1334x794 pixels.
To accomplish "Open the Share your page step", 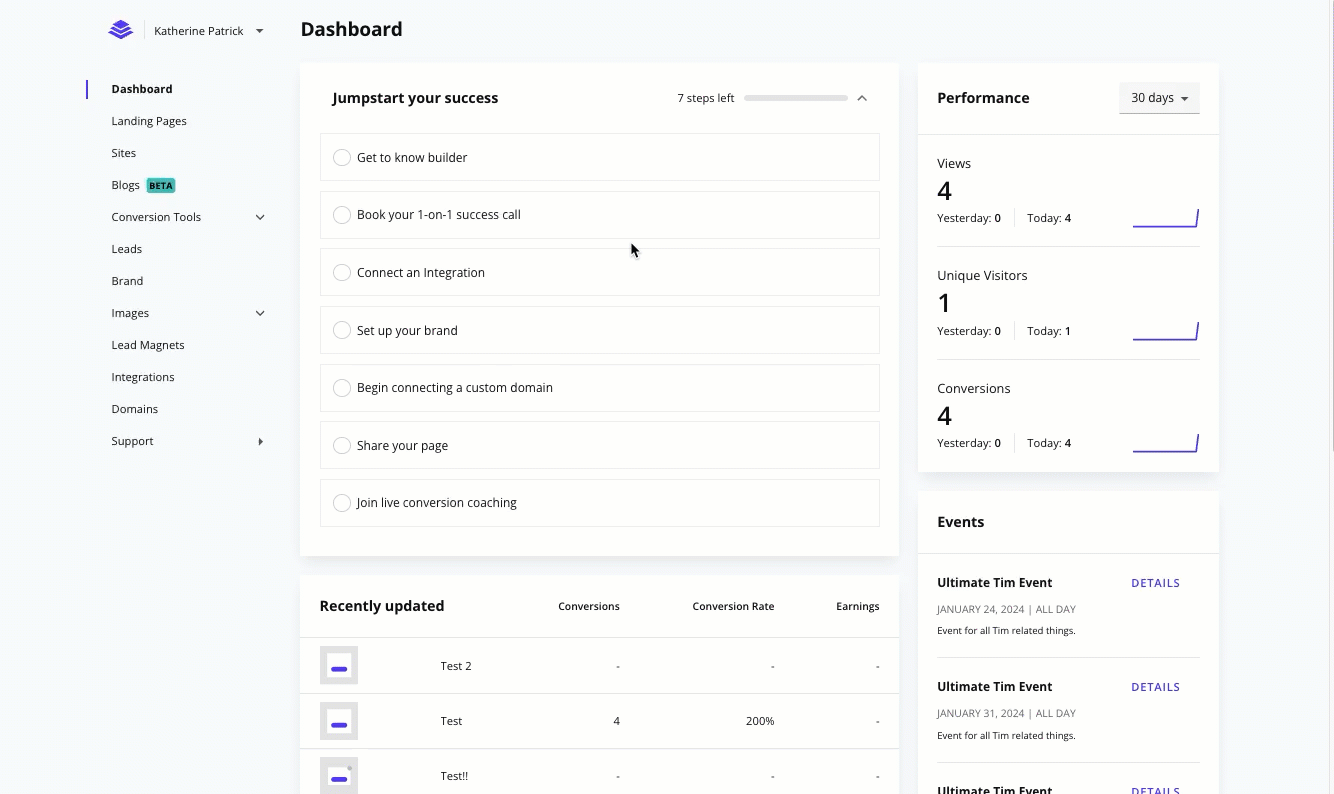I will pyautogui.click(x=600, y=445).
